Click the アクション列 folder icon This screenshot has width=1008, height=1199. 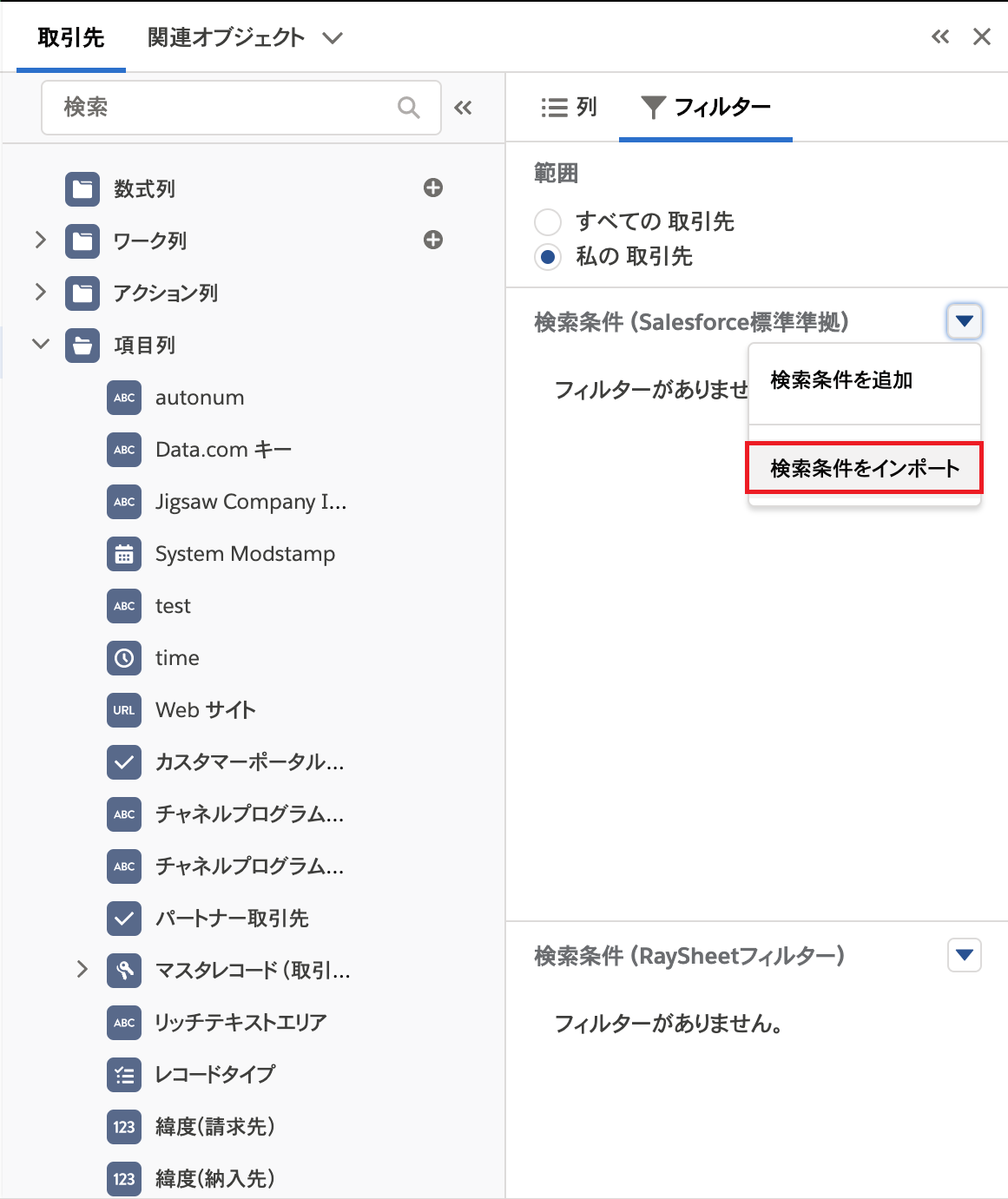(82, 293)
